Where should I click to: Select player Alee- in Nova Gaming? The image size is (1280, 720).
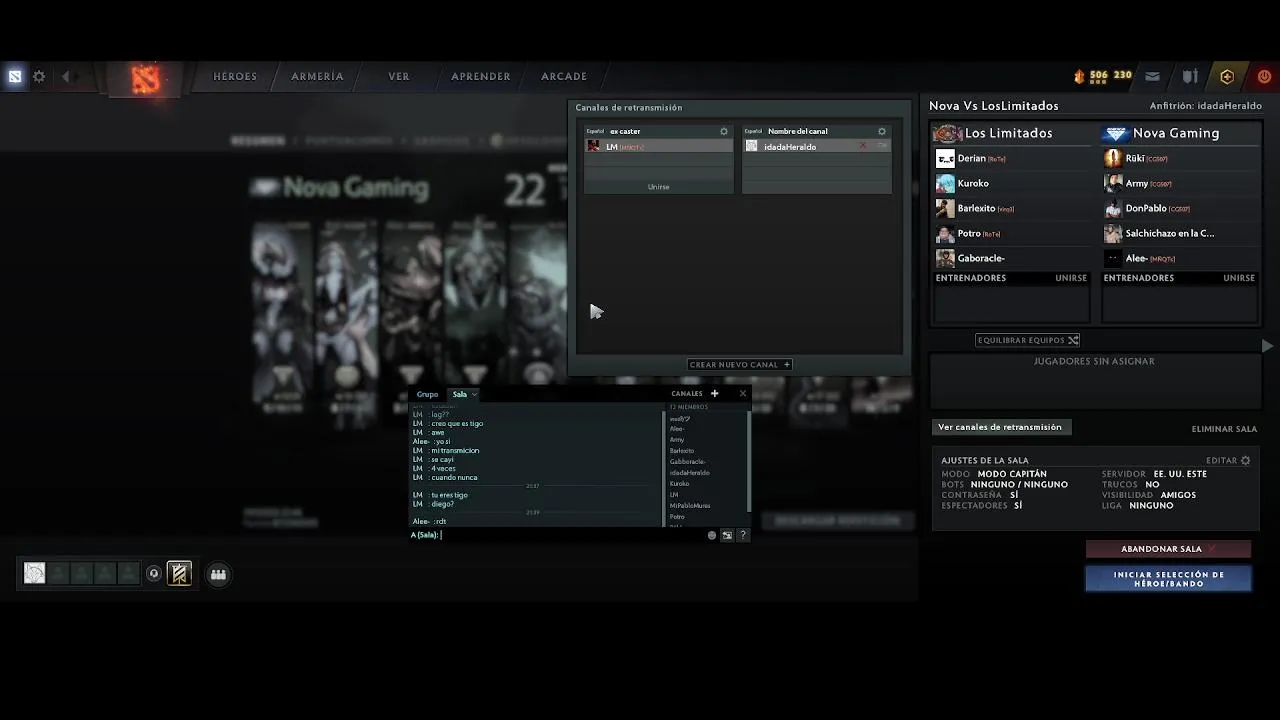[1180, 258]
